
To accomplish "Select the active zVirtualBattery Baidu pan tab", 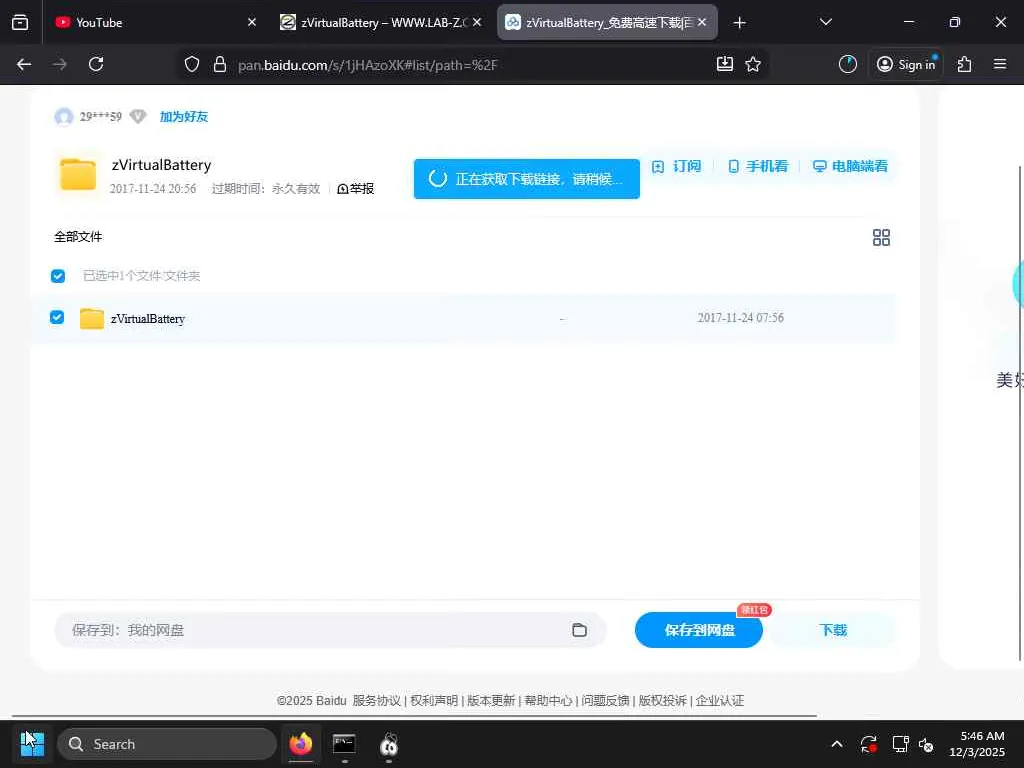I will pyautogui.click(x=607, y=22).
